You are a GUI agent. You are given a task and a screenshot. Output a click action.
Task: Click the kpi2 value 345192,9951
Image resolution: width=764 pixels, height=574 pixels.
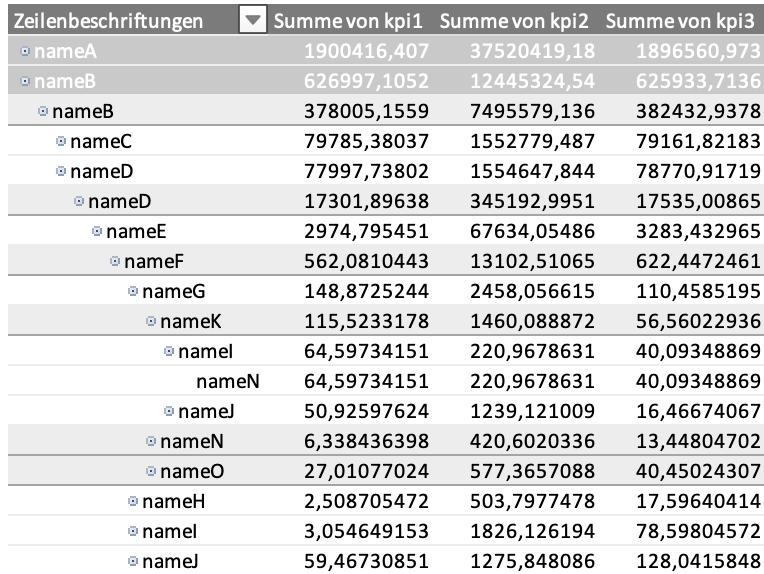533,201
